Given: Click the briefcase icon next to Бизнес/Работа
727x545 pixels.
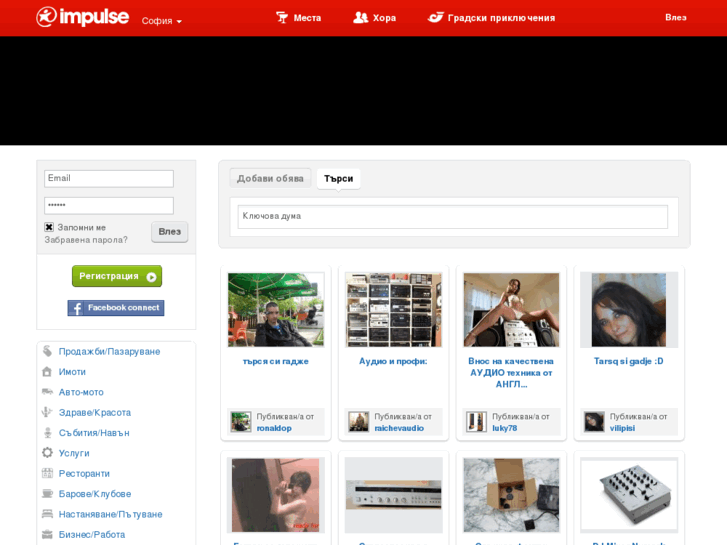Looking at the screenshot, I should pyautogui.click(x=47, y=534).
